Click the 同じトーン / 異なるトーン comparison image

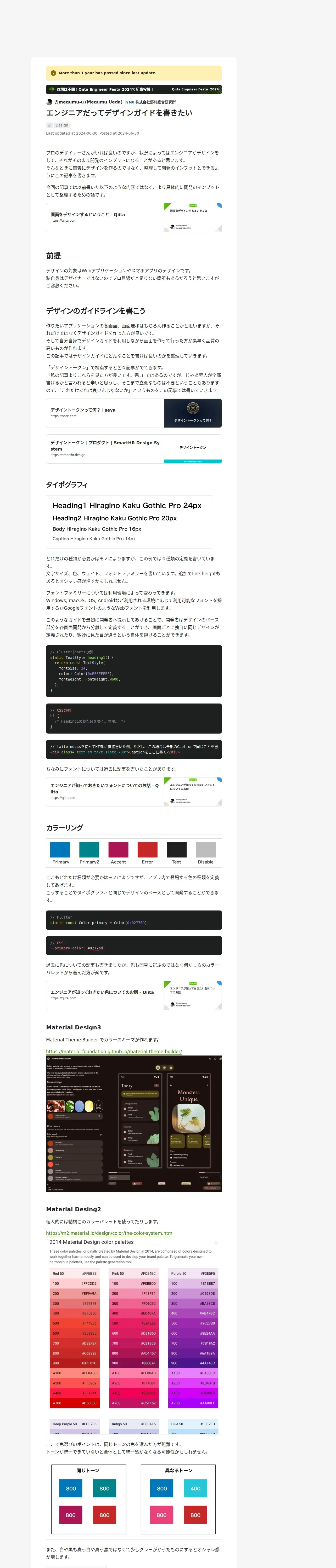pyautogui.click(x=134, y=1500)
